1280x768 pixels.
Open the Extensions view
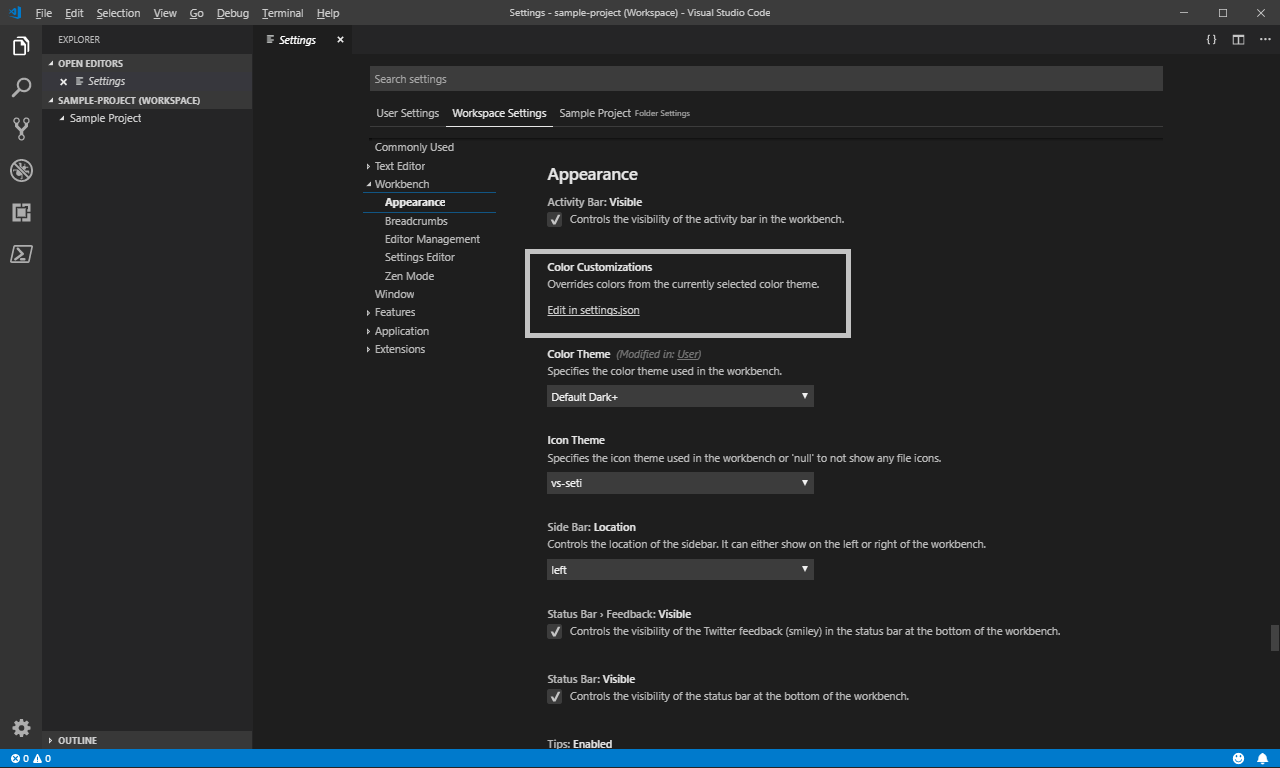tap(21, 212)
